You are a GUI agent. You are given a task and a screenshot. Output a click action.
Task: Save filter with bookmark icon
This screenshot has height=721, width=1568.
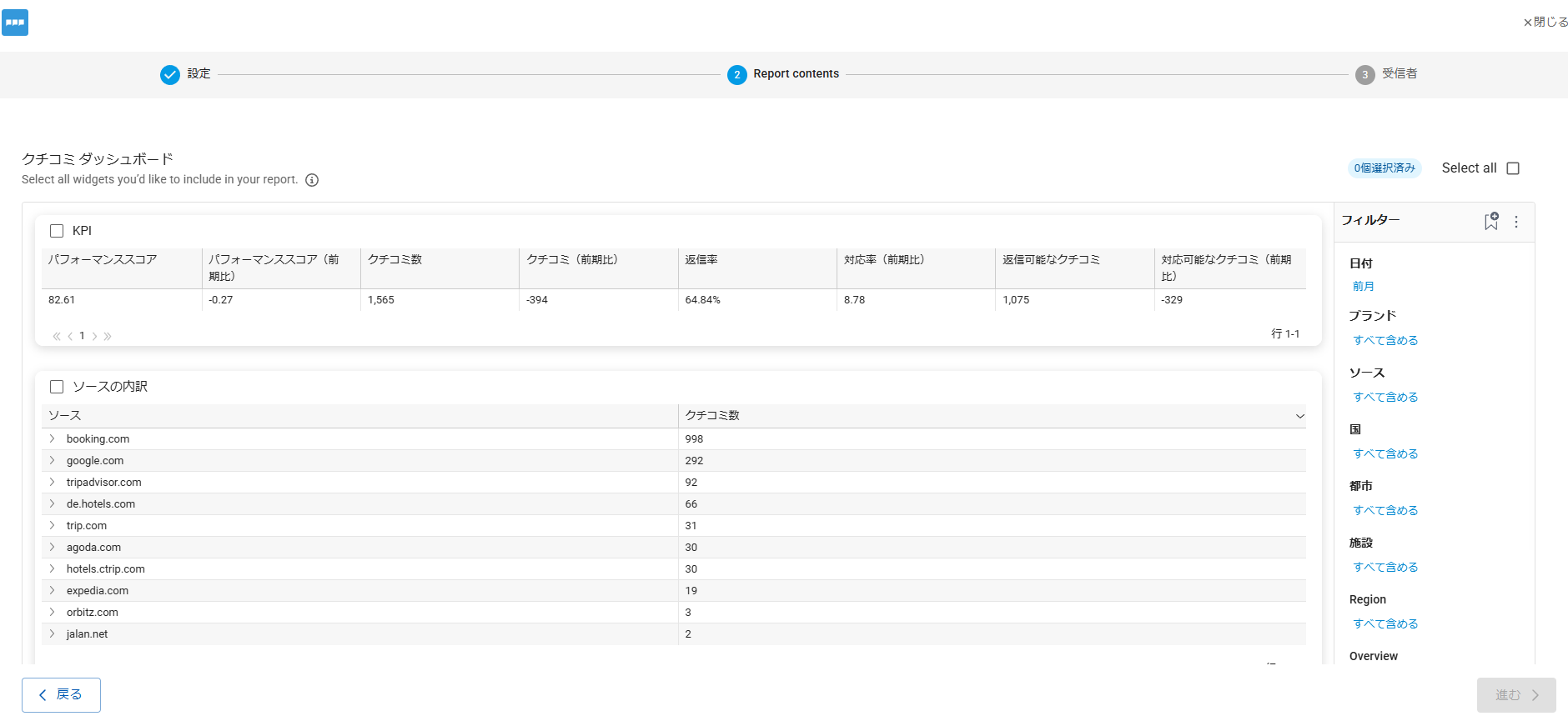click(x=1491, y=221)
